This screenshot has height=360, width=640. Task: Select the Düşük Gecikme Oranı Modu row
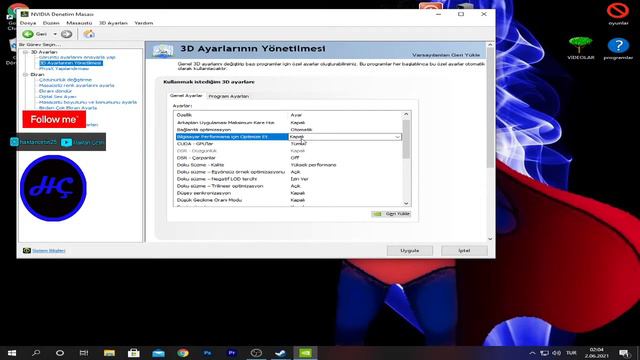[x=288, y=200]
